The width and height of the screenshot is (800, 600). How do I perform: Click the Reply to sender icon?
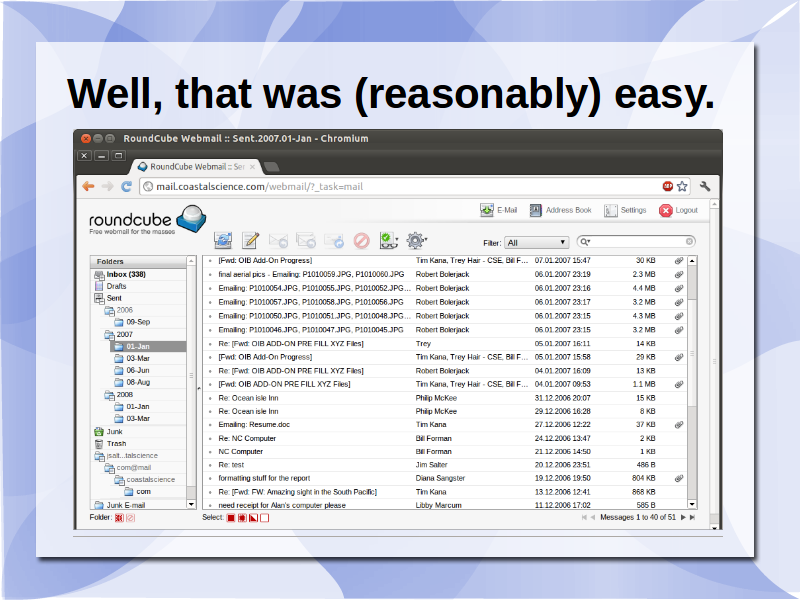pyautogui.click(x=279, y=240)
